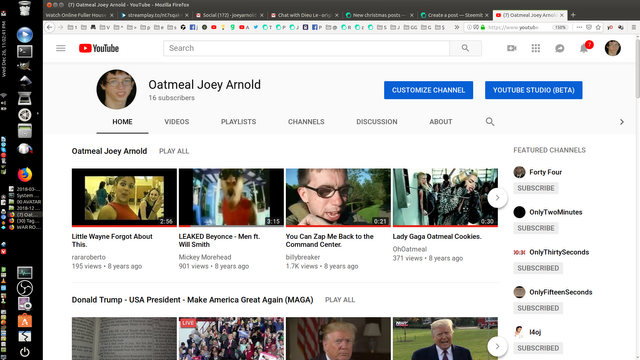The image size is (640, 360).
Task: Switch to the Create a post — Steemit tab
Action: [x=454, y=15]
